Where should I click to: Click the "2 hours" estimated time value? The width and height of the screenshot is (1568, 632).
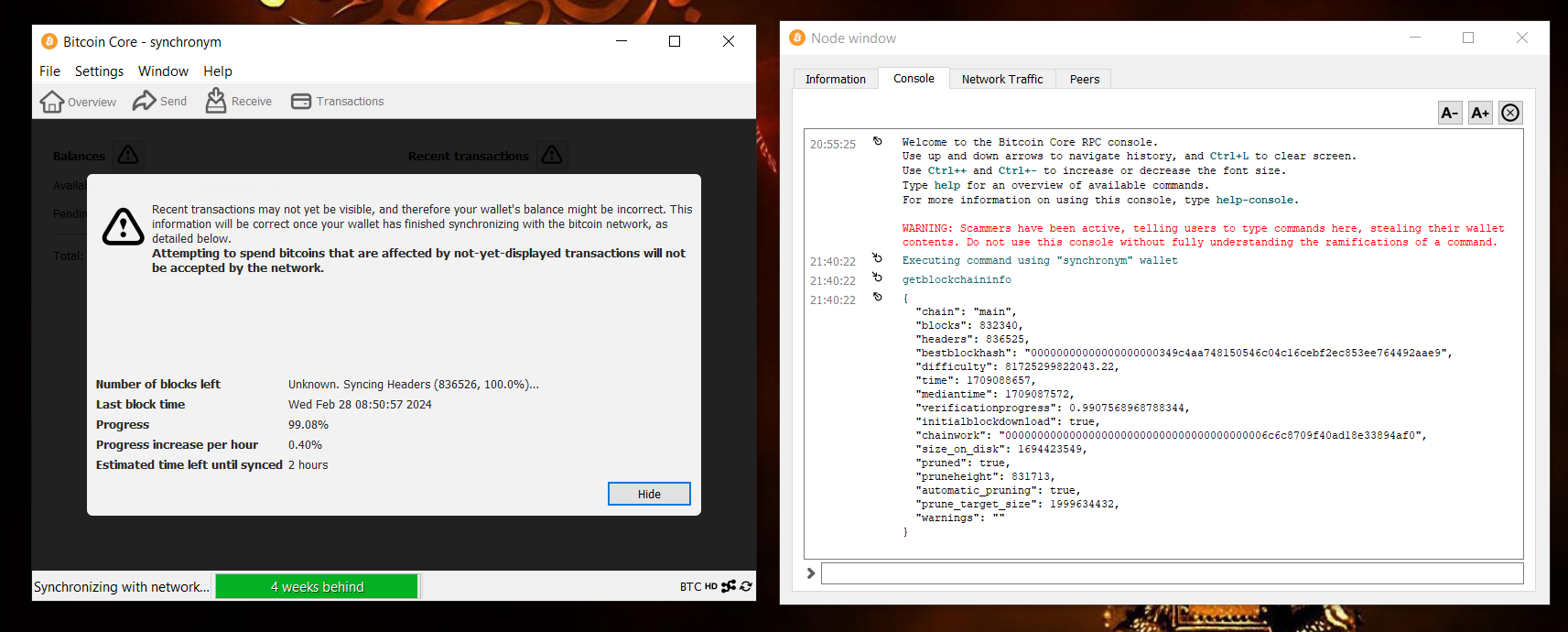pyautogui.click(x=308, y=465)
